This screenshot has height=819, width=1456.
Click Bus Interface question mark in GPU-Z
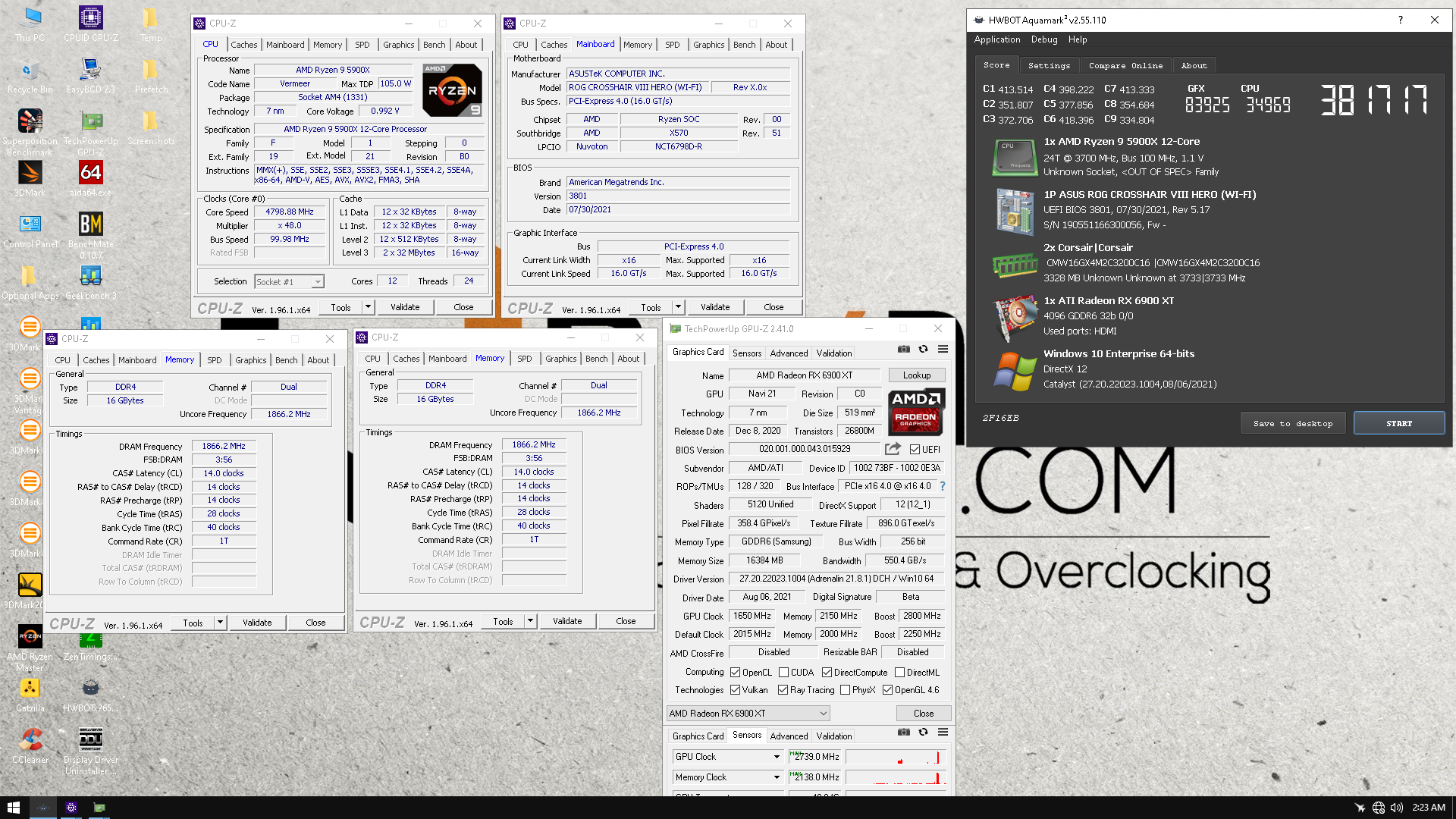point(943,486)
